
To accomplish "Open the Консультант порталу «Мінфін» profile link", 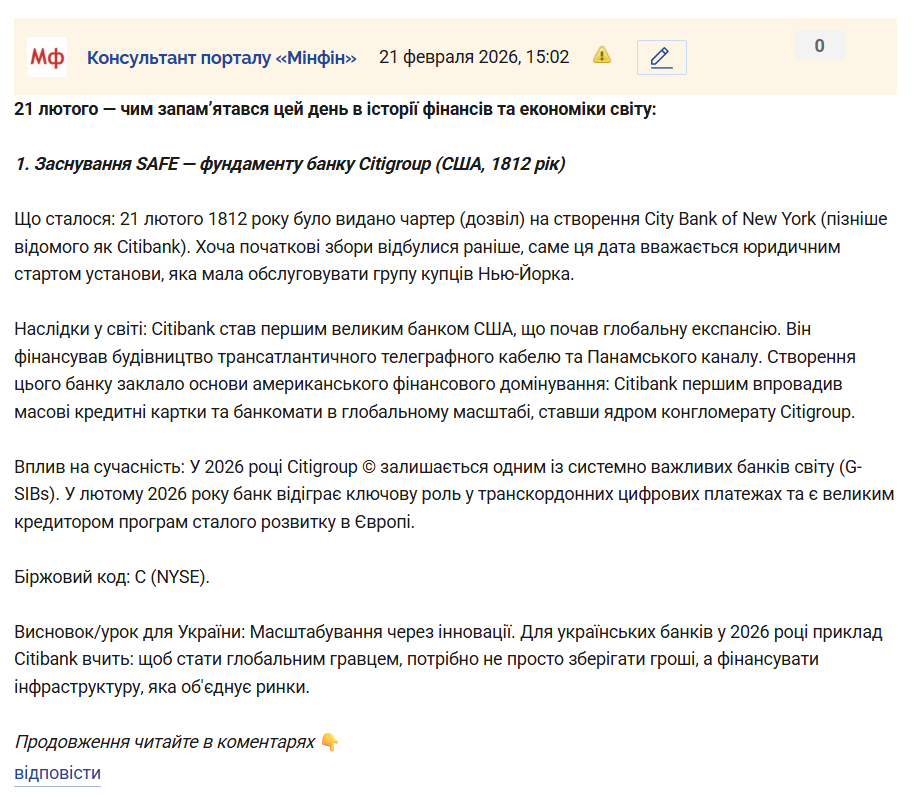I will 222,58.
